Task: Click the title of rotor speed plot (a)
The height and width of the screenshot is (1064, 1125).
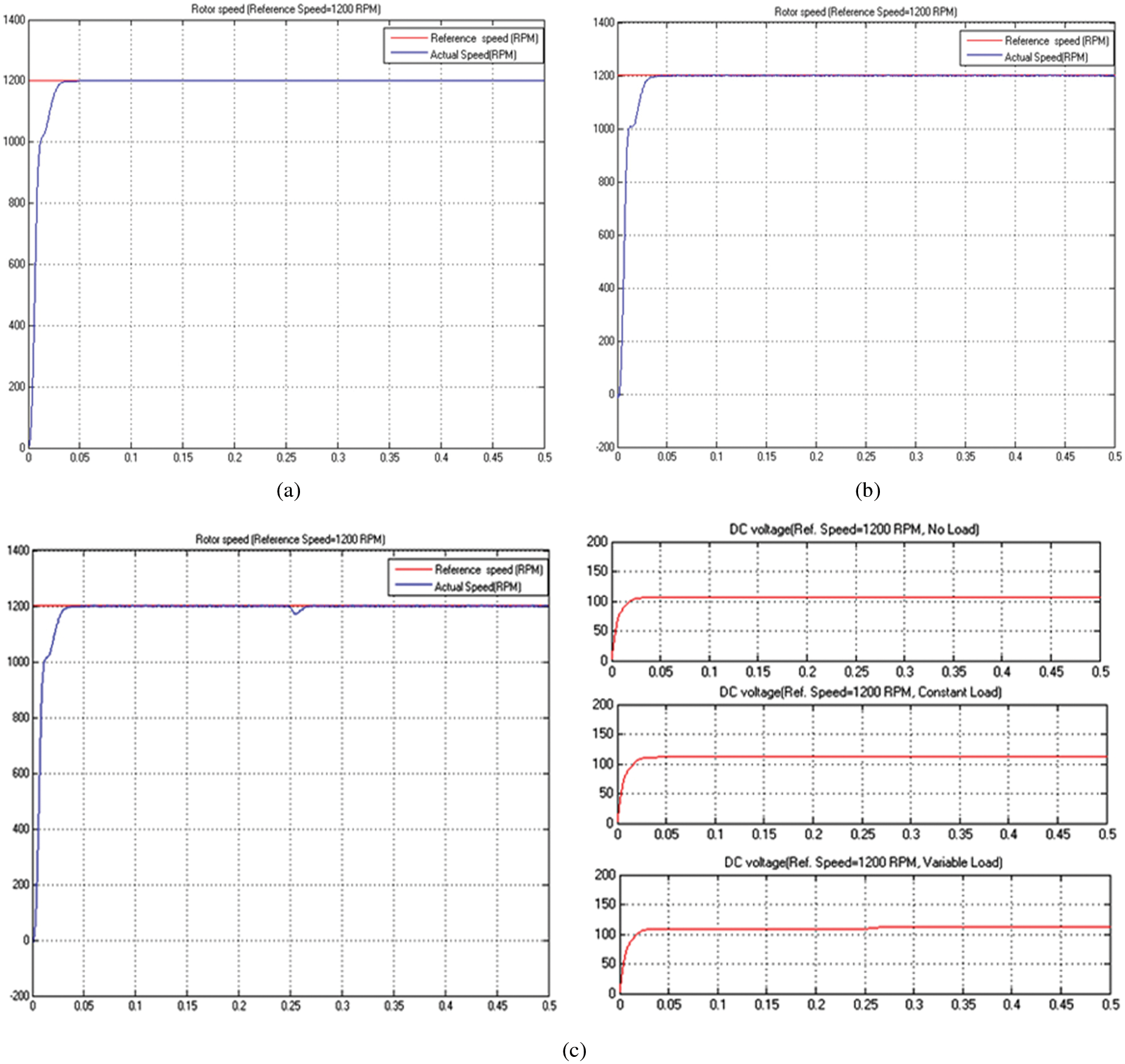Action: tap(286, 9)
